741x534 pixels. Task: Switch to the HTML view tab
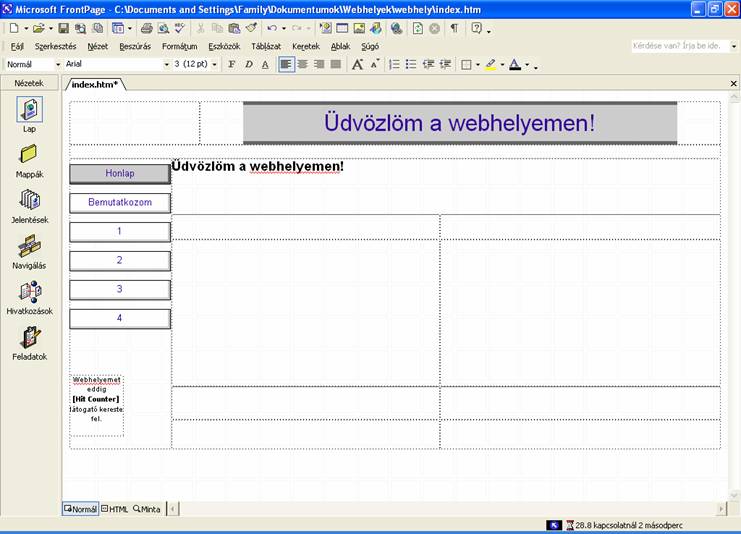coord(115,509)
